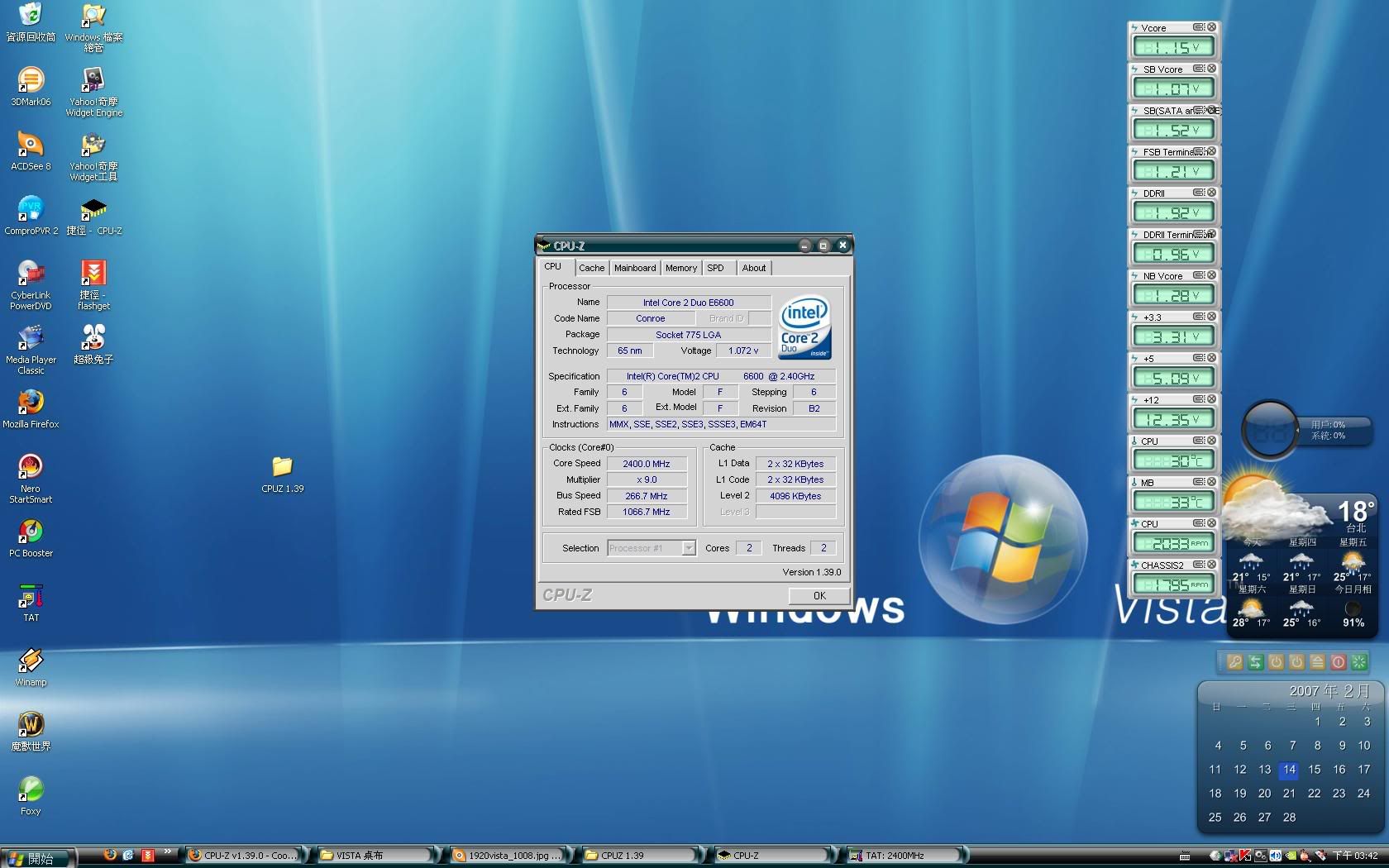This screenshot has height=868, width=1389.
Task: Open the Mainboard tab in CPU-Z
Action: 635,268
